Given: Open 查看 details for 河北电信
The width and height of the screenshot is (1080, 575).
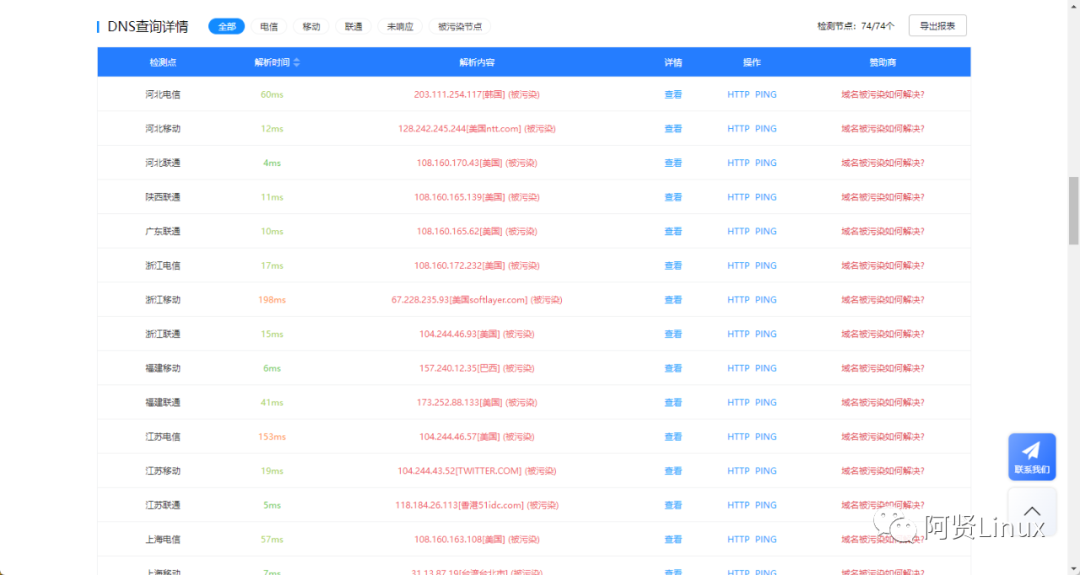Looking at the screenshot, I should [x=673, y=94].
